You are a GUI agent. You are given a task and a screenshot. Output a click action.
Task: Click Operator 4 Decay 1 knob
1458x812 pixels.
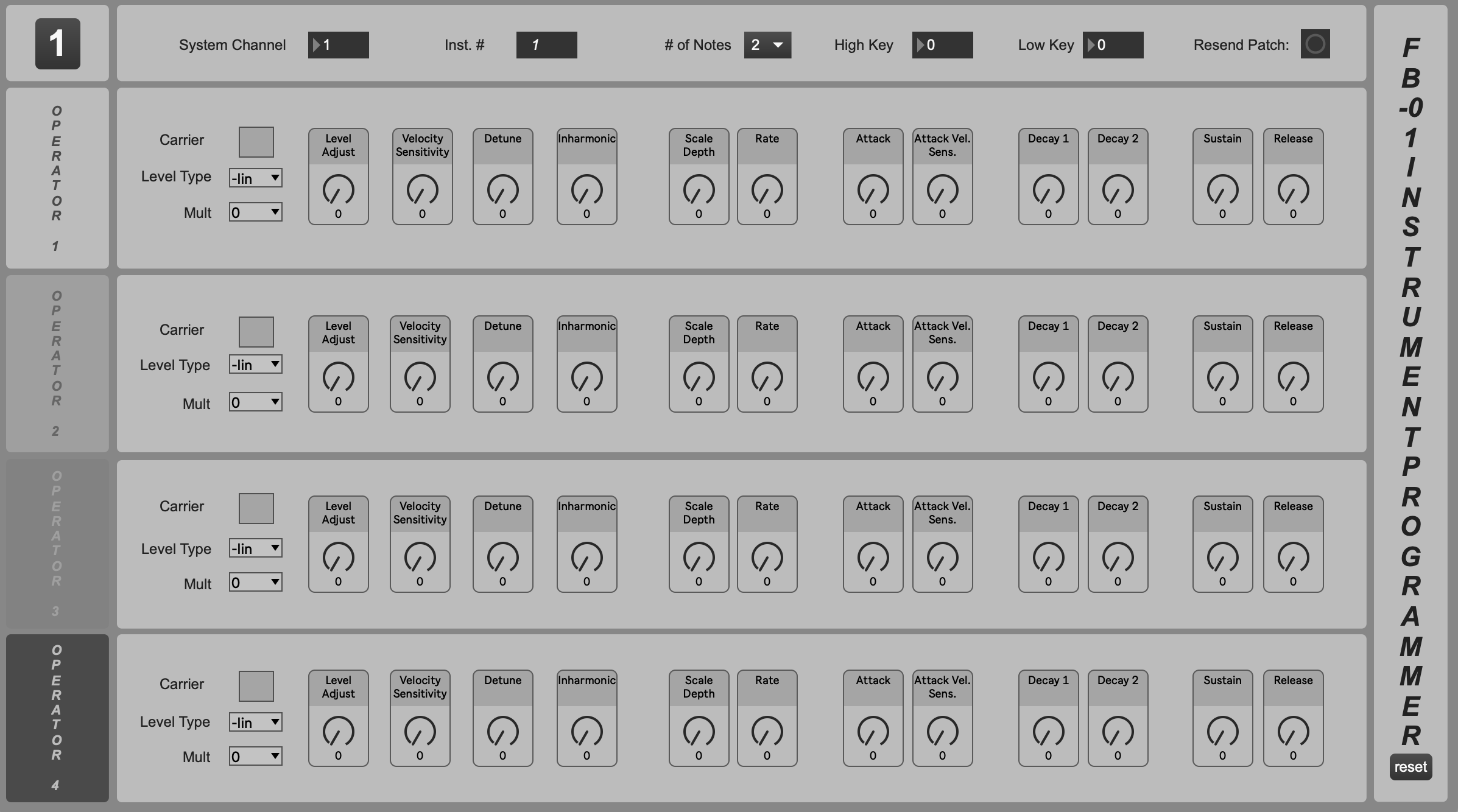[1048, 732]
